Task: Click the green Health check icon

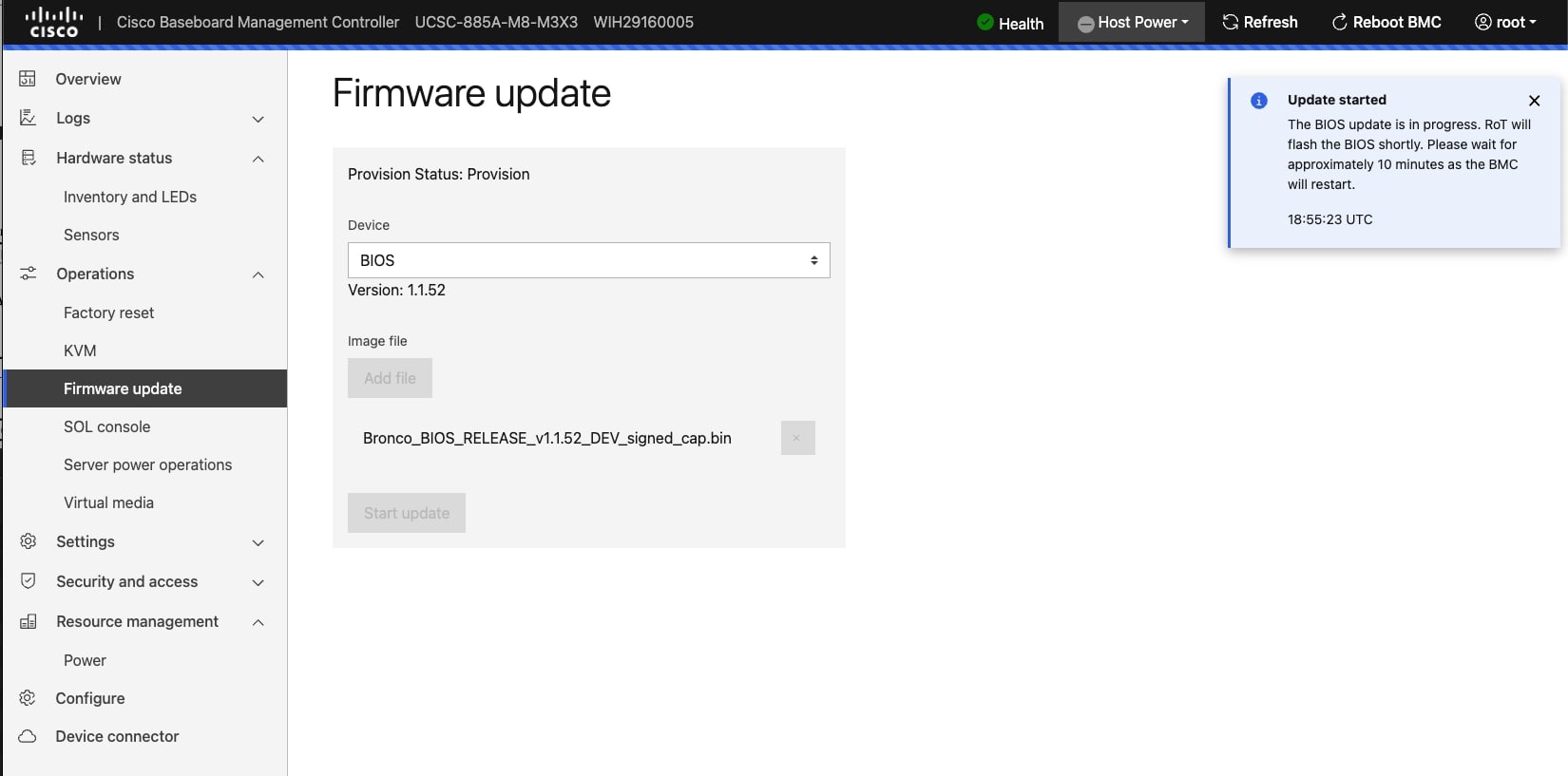Action: (985, 22)
